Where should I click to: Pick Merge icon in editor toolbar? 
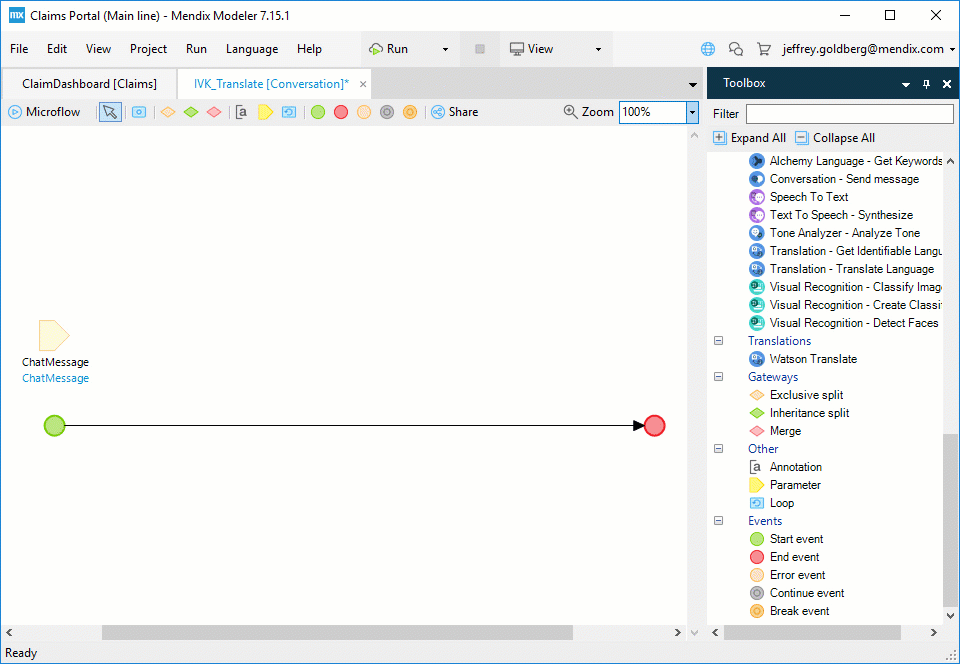tap(214, 112)
